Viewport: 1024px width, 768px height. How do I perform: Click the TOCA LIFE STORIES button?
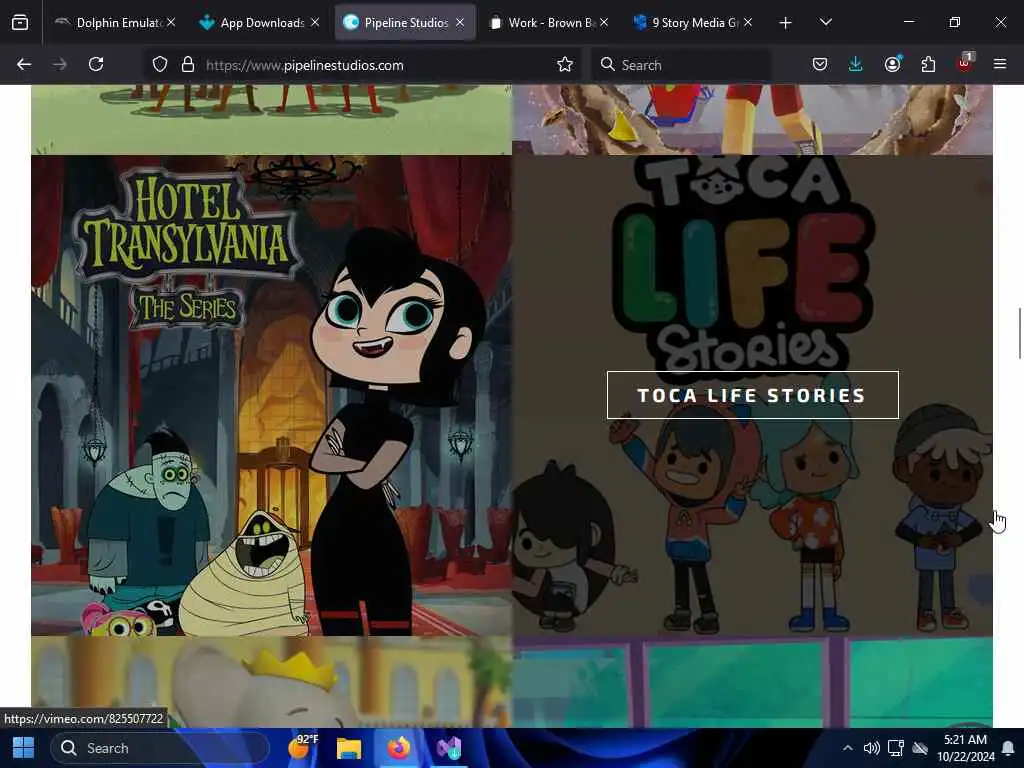tap(752, 395)
